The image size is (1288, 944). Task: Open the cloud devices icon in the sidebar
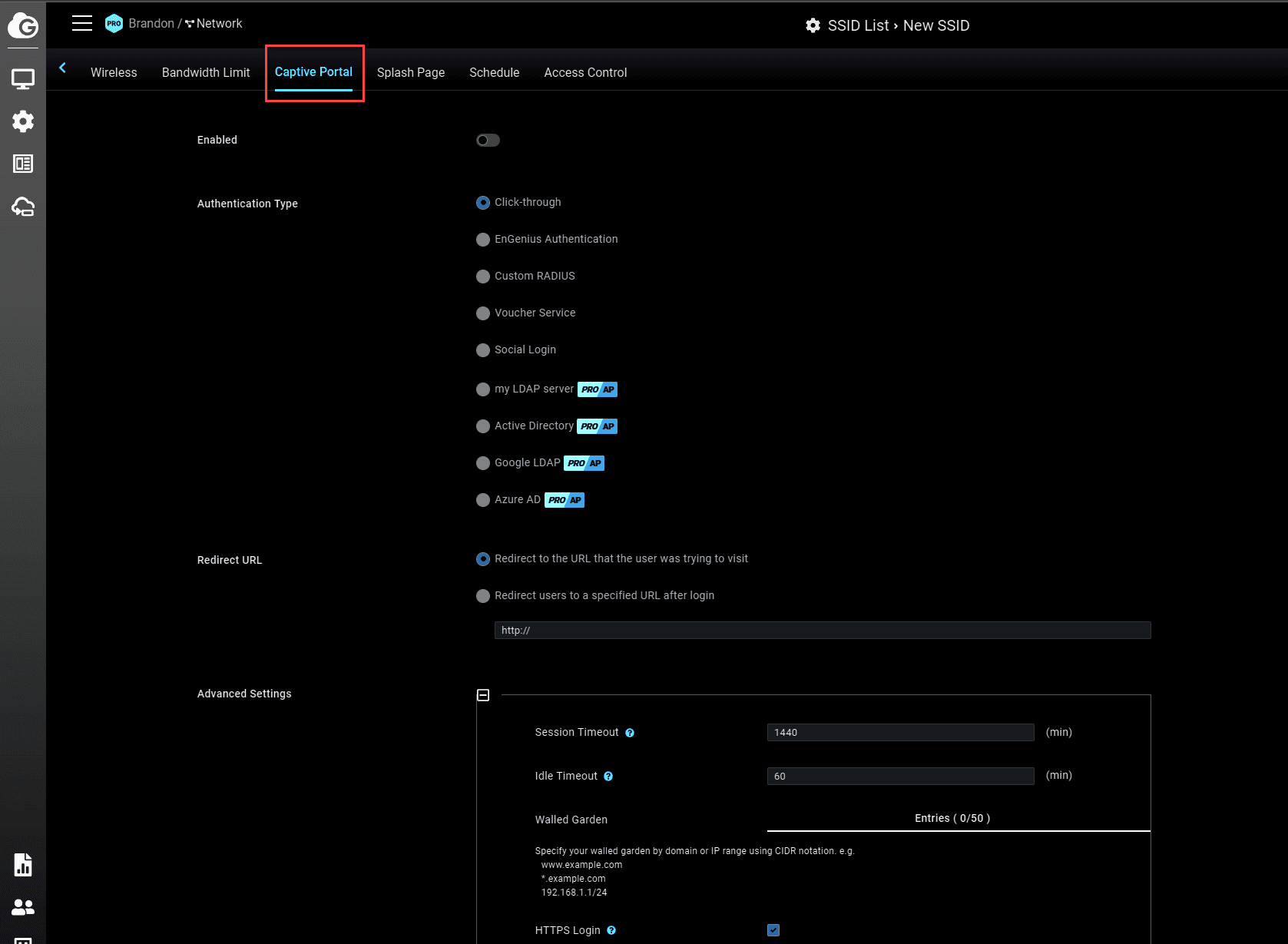pos(23,207)
